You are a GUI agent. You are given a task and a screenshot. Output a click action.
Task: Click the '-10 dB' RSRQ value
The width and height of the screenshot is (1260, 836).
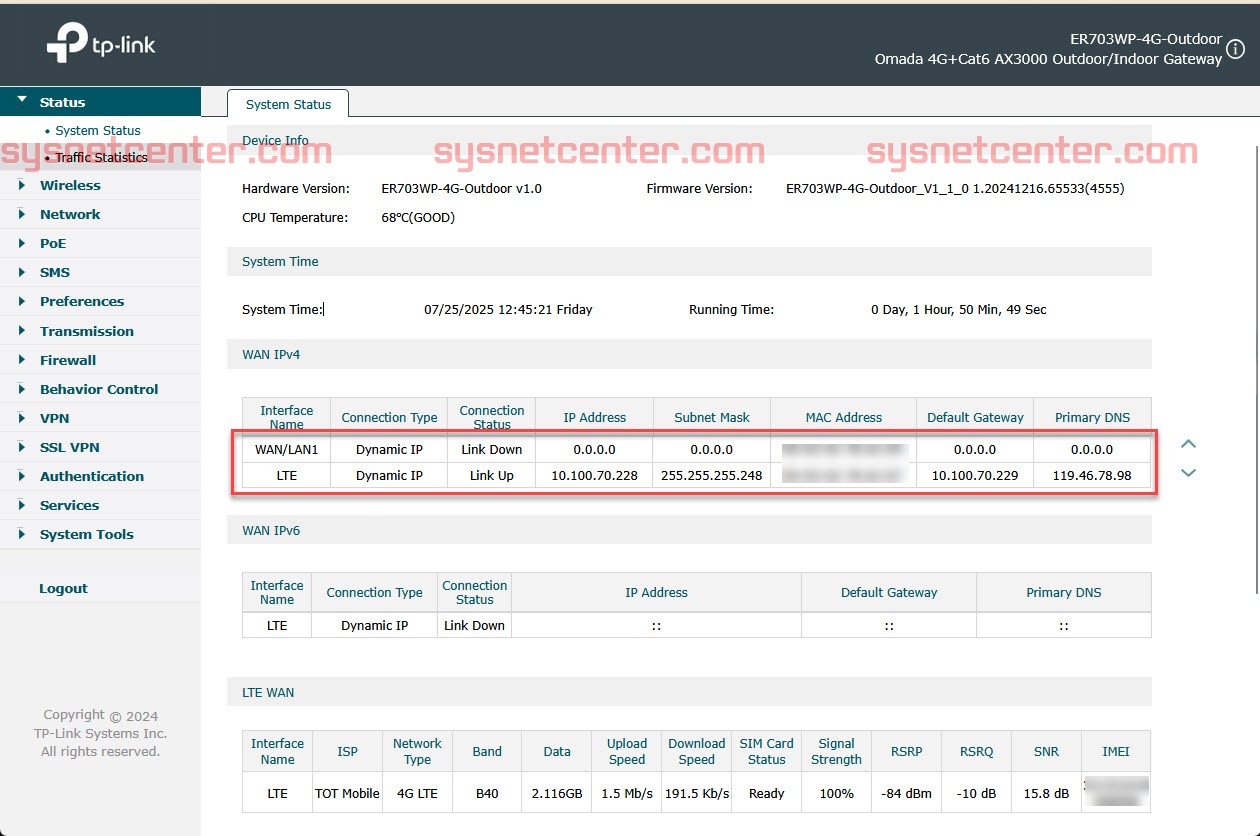click(x=976, y=793)
